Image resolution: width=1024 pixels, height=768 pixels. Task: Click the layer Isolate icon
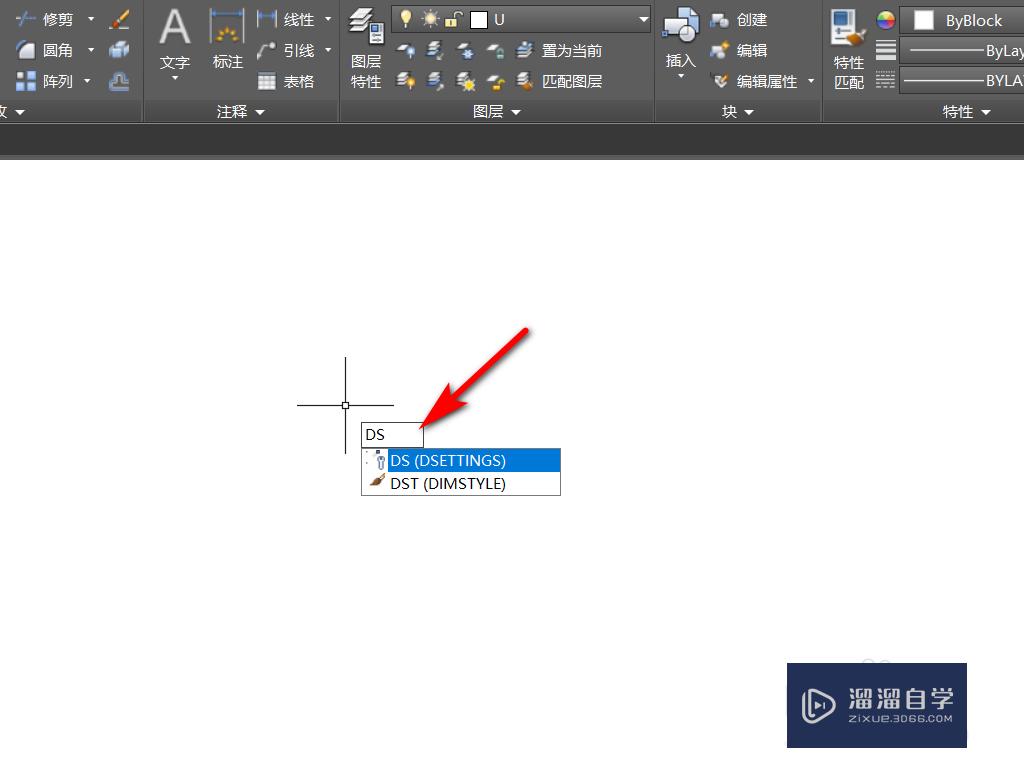435,50
